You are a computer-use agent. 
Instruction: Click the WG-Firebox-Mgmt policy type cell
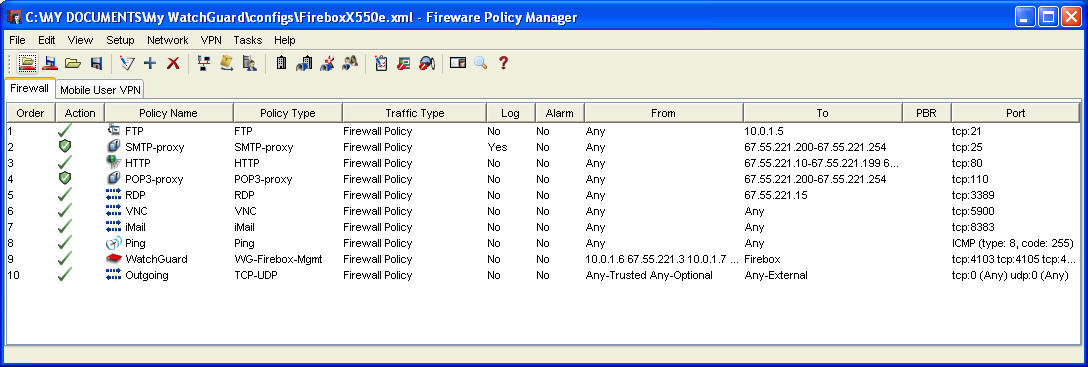click(278, 259)
